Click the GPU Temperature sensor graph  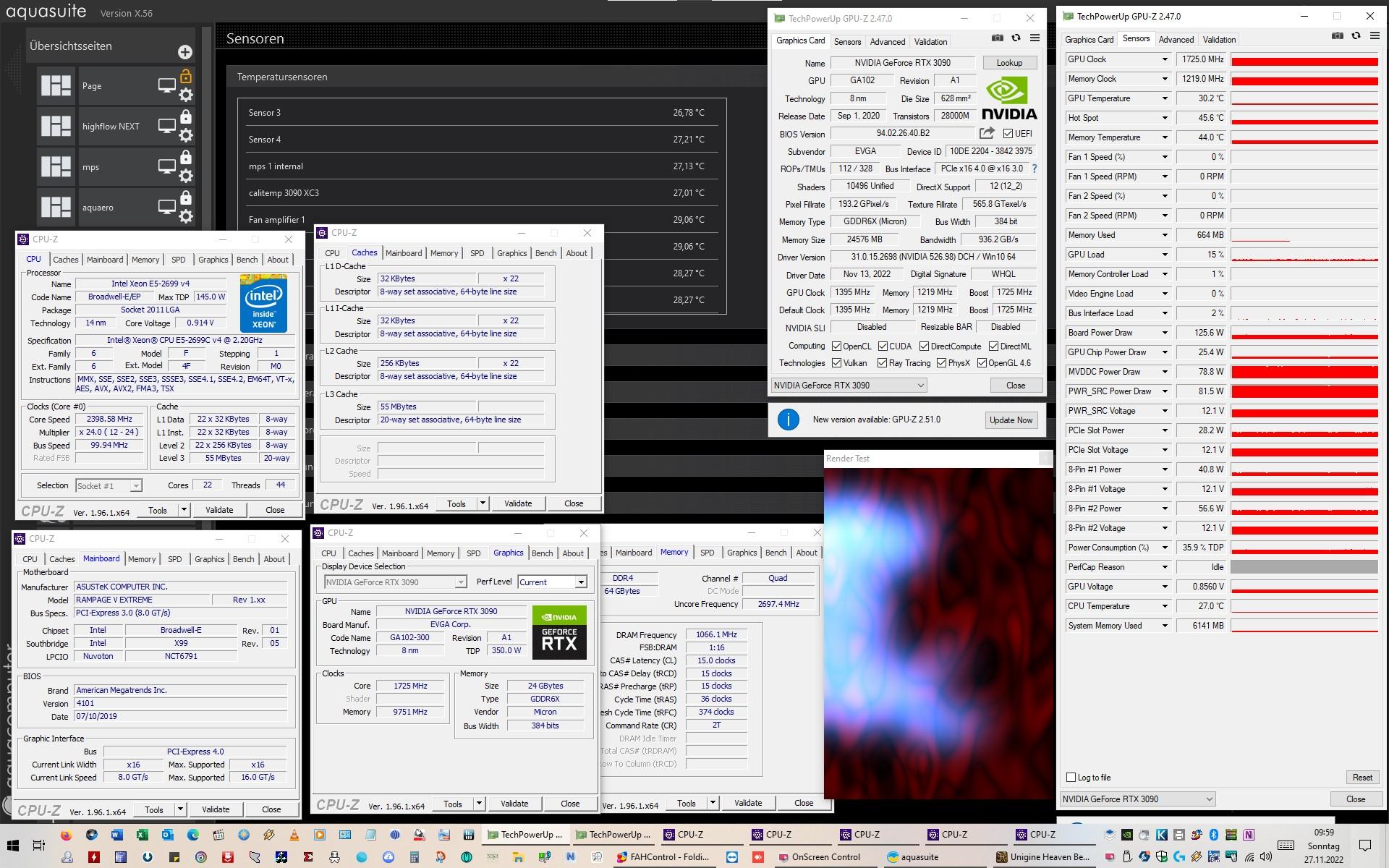pos(1304,98)
